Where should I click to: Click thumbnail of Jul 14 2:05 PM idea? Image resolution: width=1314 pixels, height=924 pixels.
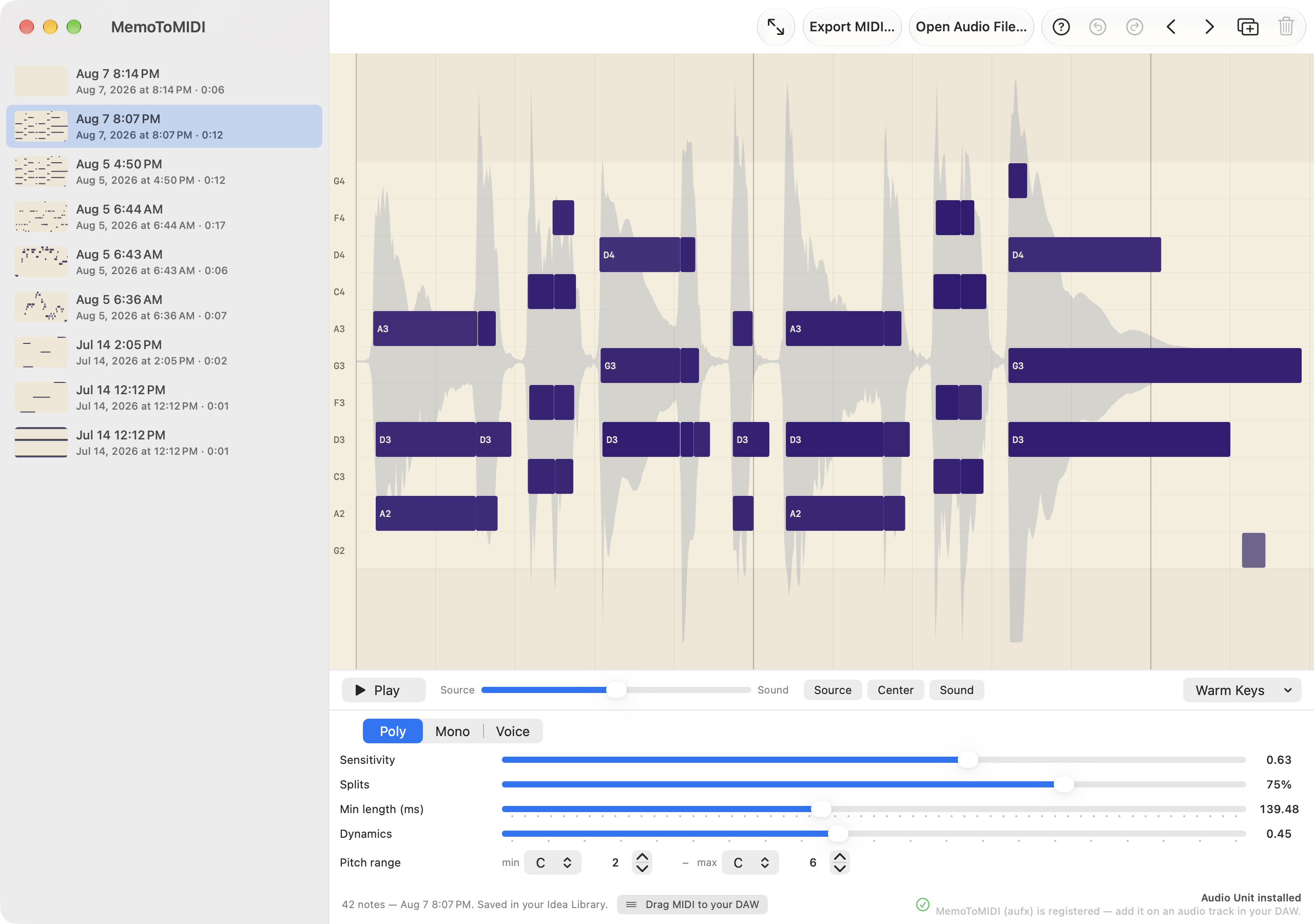(x=41, y=352)
